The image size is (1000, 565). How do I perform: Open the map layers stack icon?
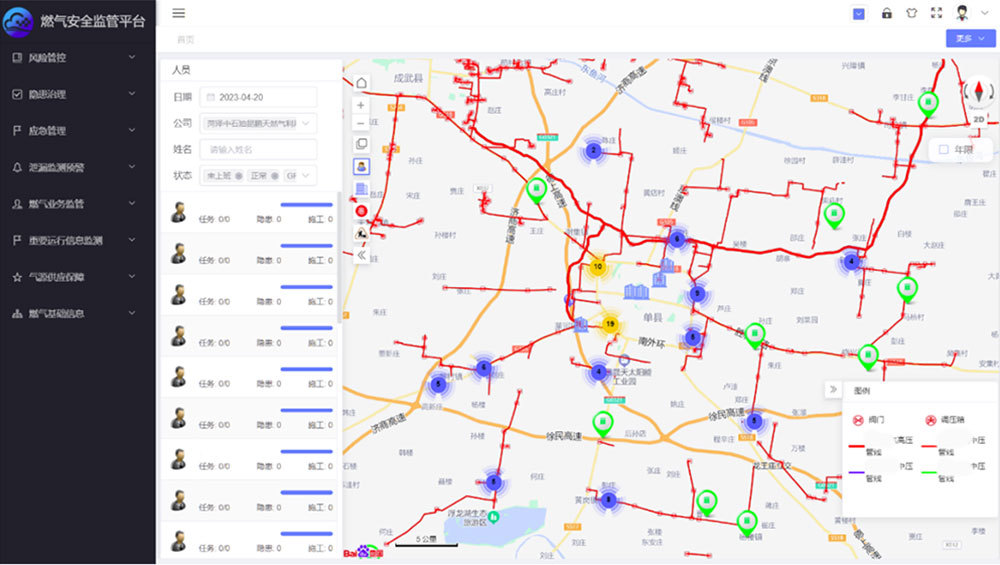point(361,144)
